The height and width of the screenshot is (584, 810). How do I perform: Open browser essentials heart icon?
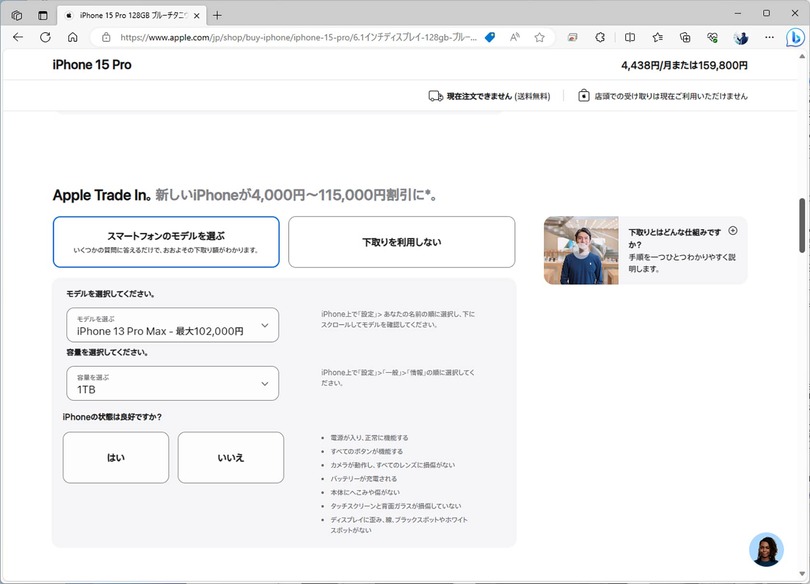tap(712, 37)
